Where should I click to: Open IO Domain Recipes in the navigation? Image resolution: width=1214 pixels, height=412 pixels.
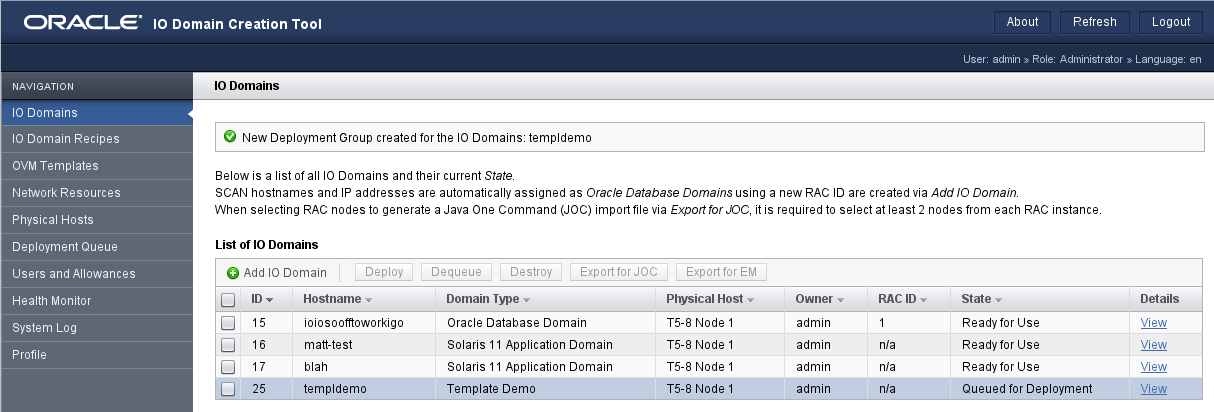(x=66, y=139)
